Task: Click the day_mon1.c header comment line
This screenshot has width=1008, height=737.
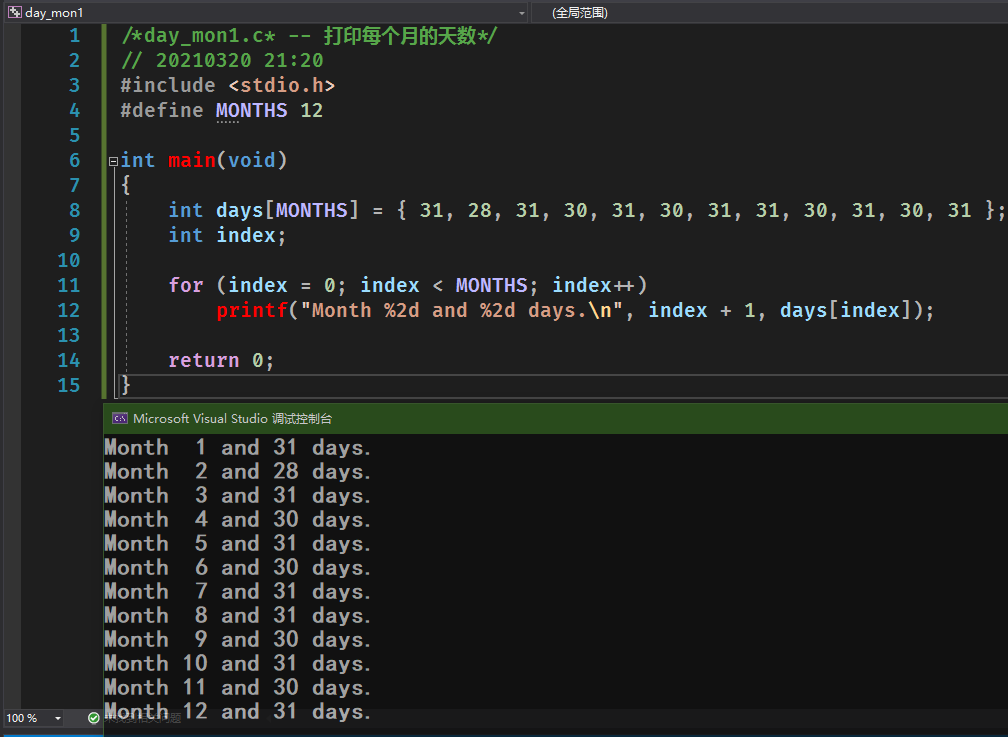Action: pyautogui.click(x=309, y=35)
